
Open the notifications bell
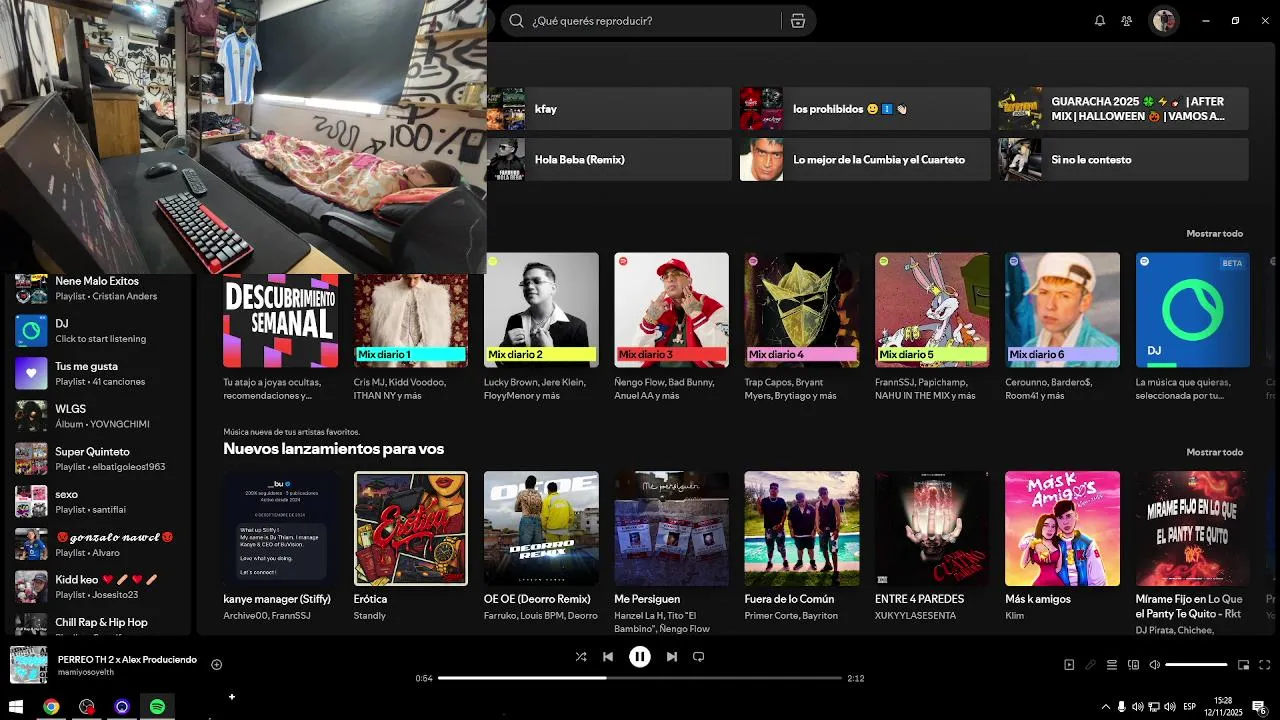[x=1100, y=21]
